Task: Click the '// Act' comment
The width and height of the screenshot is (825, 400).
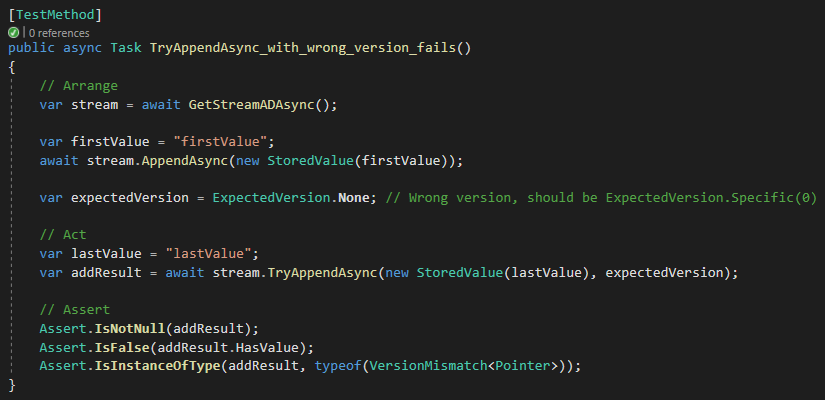Action: tap(63, 235)
